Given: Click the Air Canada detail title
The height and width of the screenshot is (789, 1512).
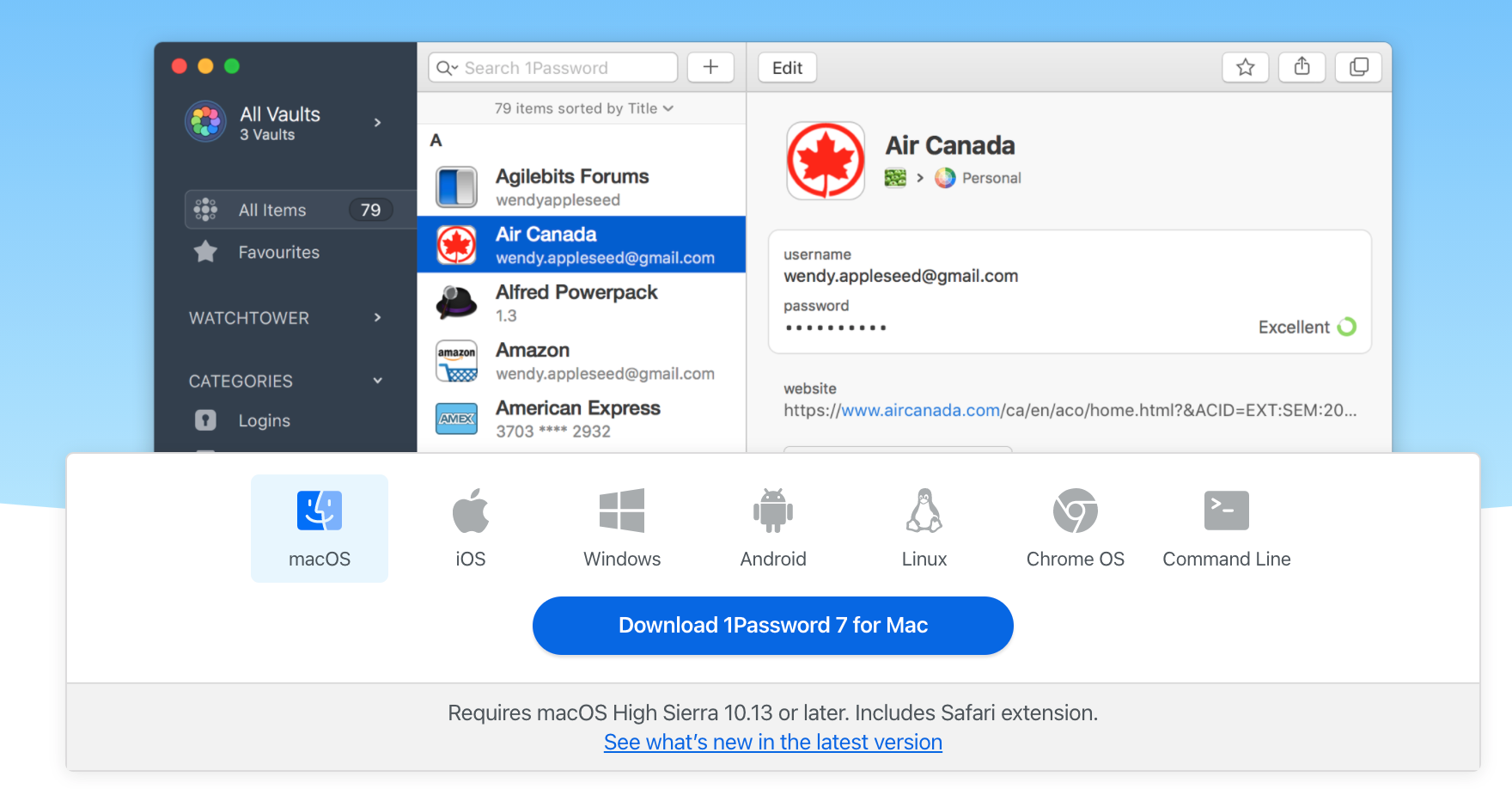Looking at the screenshot, I should click(950, 145).
